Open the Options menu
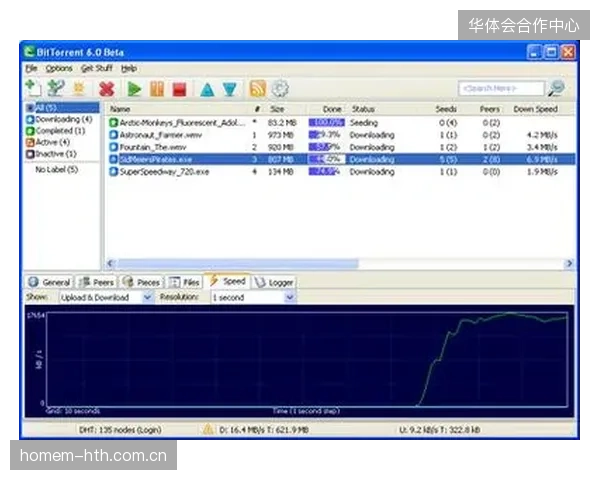This screenshot has height=480, width=600. click(59, 69)
